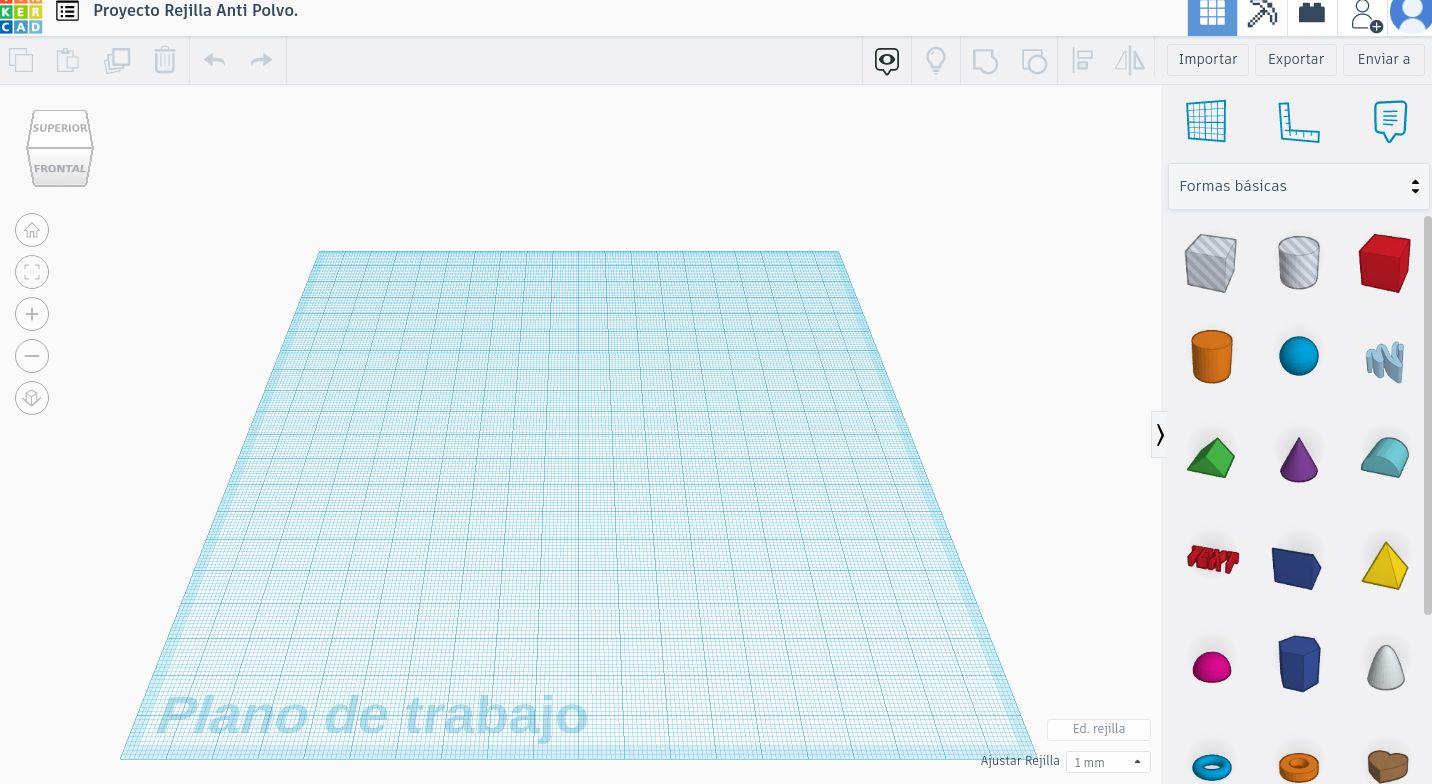Viewport: 1432px width, 784px height.
Task: Open the Formas básicas shapes dropdown
Action: pyautogui.click(x=1298, y=186)
